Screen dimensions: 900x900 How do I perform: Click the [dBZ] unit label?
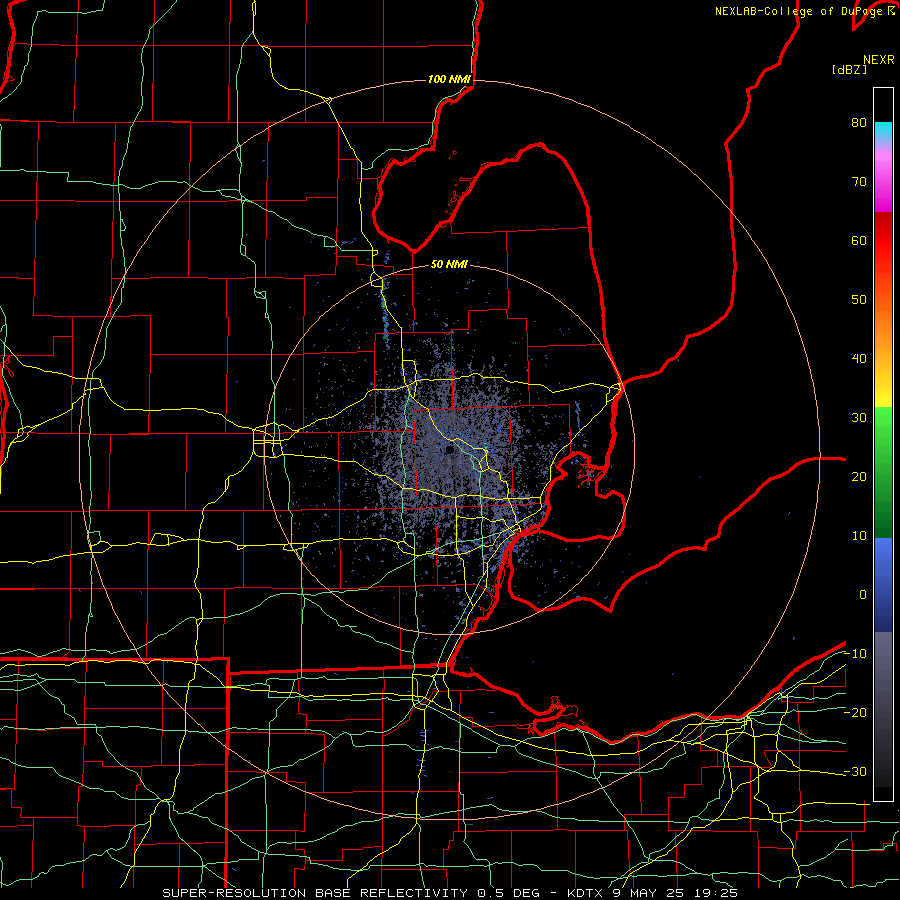[849, 69]
